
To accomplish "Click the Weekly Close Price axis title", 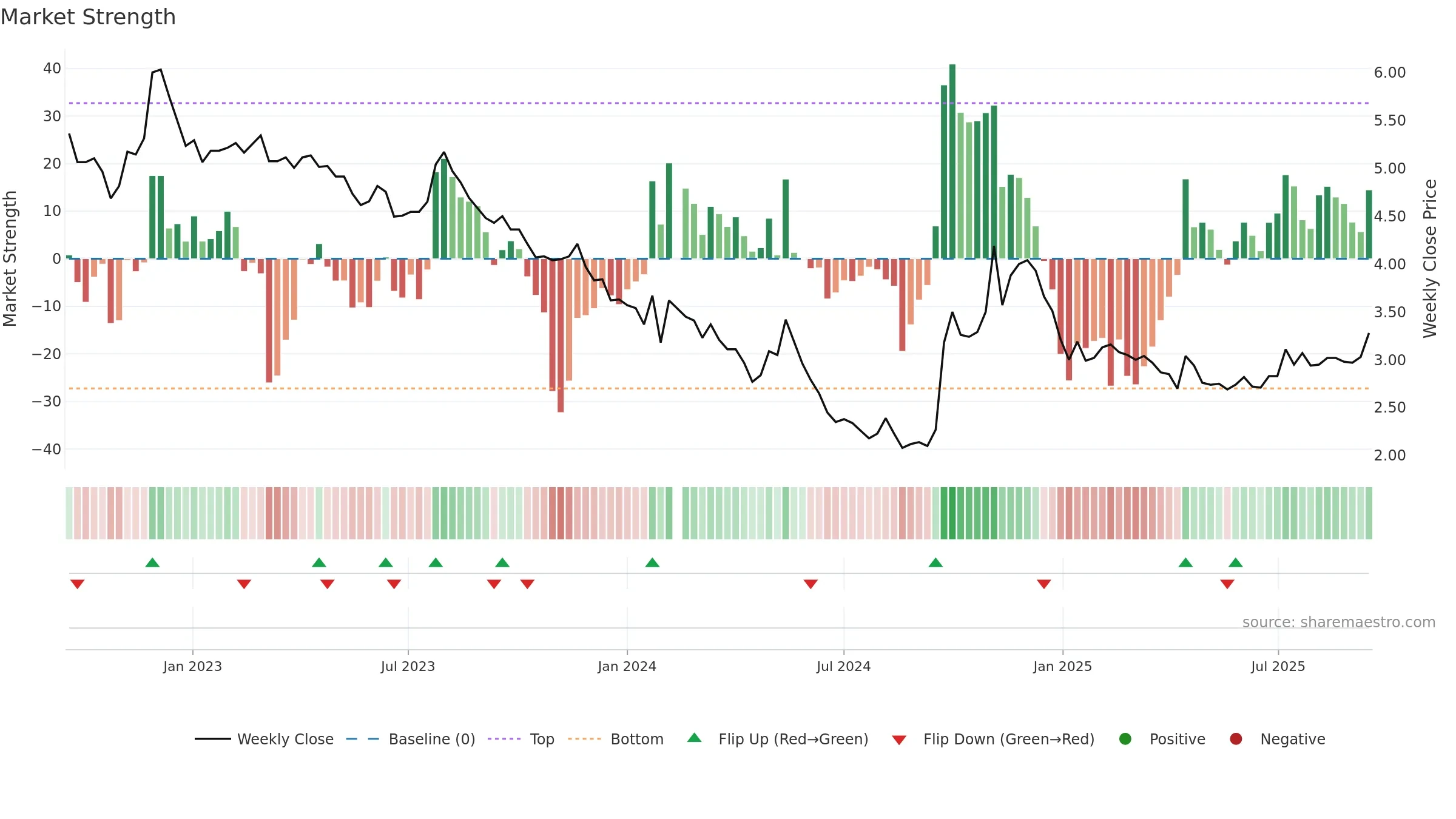I will click(1430, 258).
